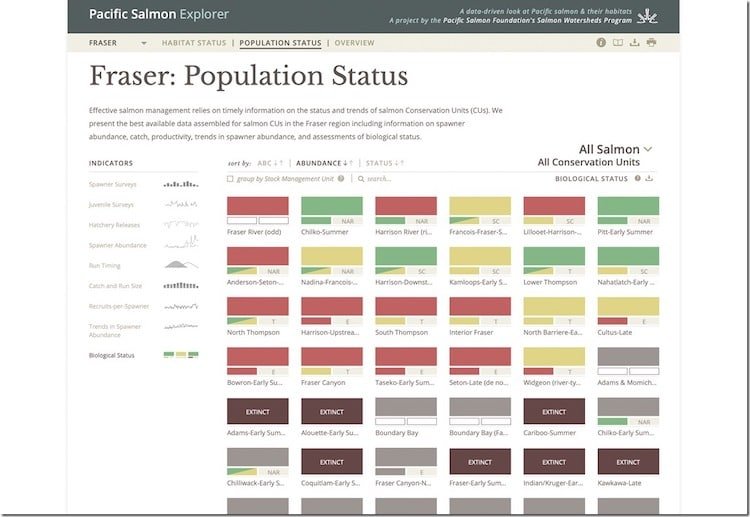Open Biological Status info icon
This screenshot has height=517, width=750.
point(638,178)
